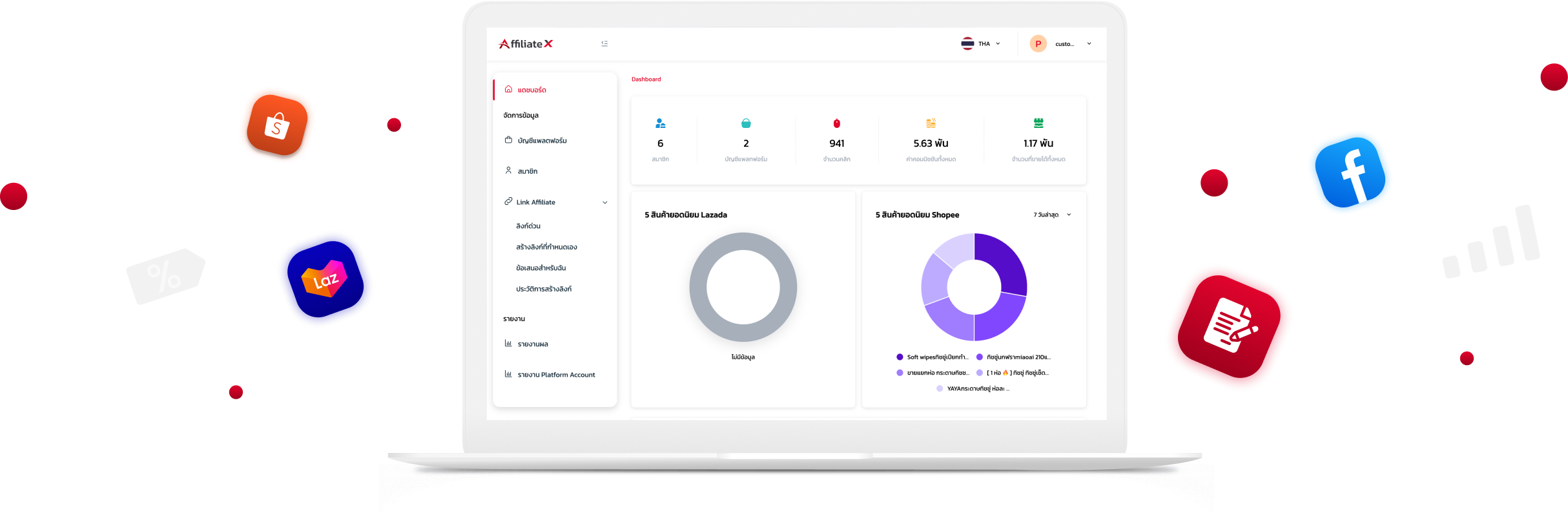Screen dimensions: 1568x515
Task: Click the ไม่มีข้อมูล no-data label
Action: point(743,357)
